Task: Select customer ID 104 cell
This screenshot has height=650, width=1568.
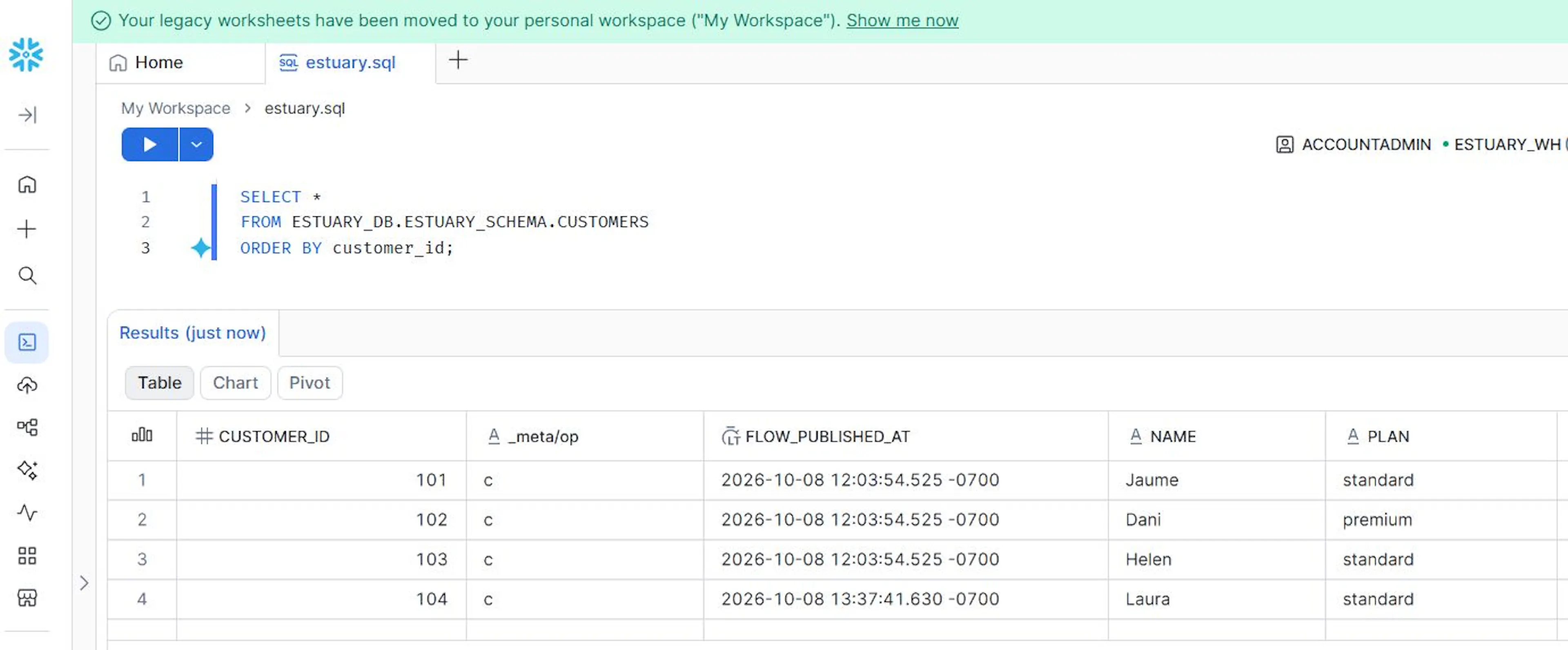Action: (322, 599)
